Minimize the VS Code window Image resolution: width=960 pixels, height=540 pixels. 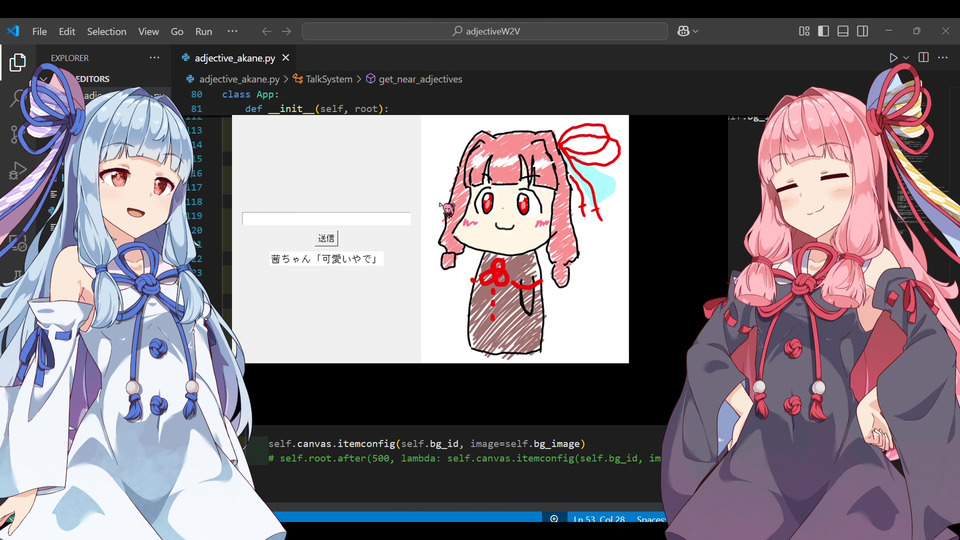point(888,31)
